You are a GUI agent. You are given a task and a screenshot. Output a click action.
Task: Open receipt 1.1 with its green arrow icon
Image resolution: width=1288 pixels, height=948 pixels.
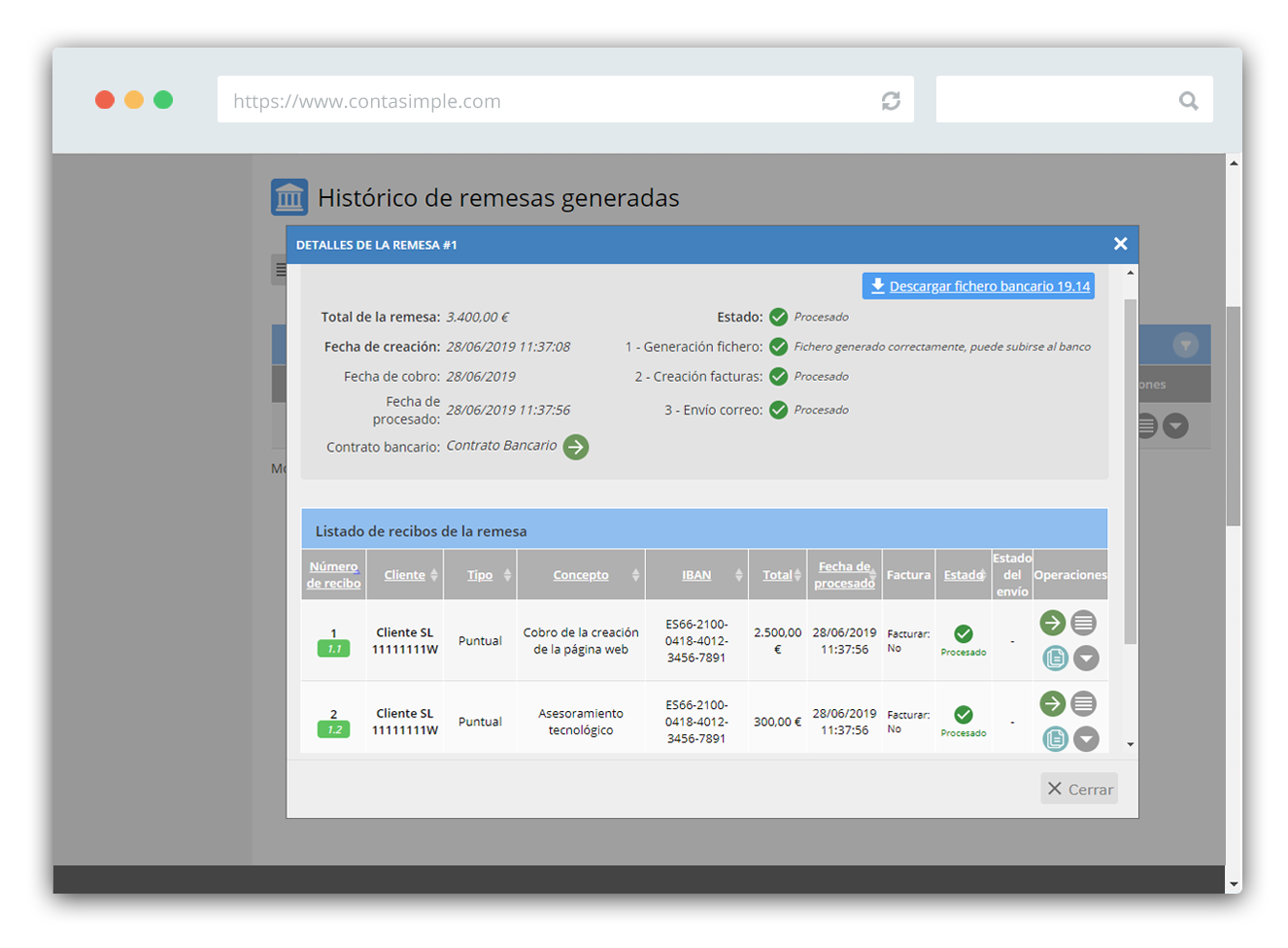pyautogui.click(x=1052, y=623)
